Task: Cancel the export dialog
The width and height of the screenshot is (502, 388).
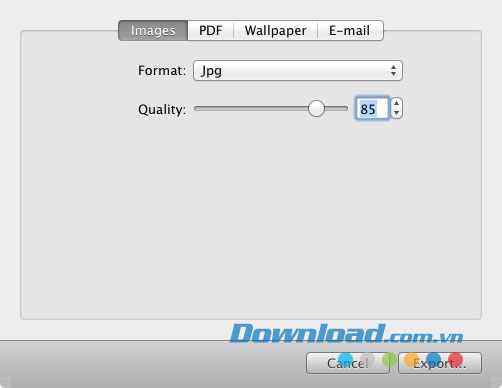Action: tap(348, 363)
